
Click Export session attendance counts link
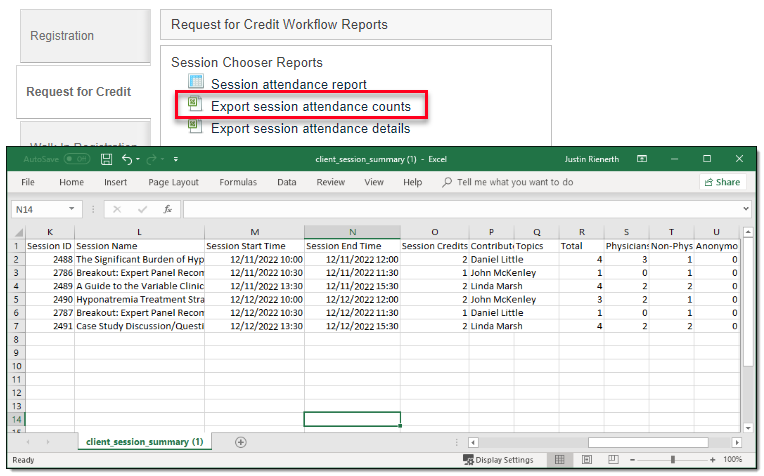[x=311, y=106]
